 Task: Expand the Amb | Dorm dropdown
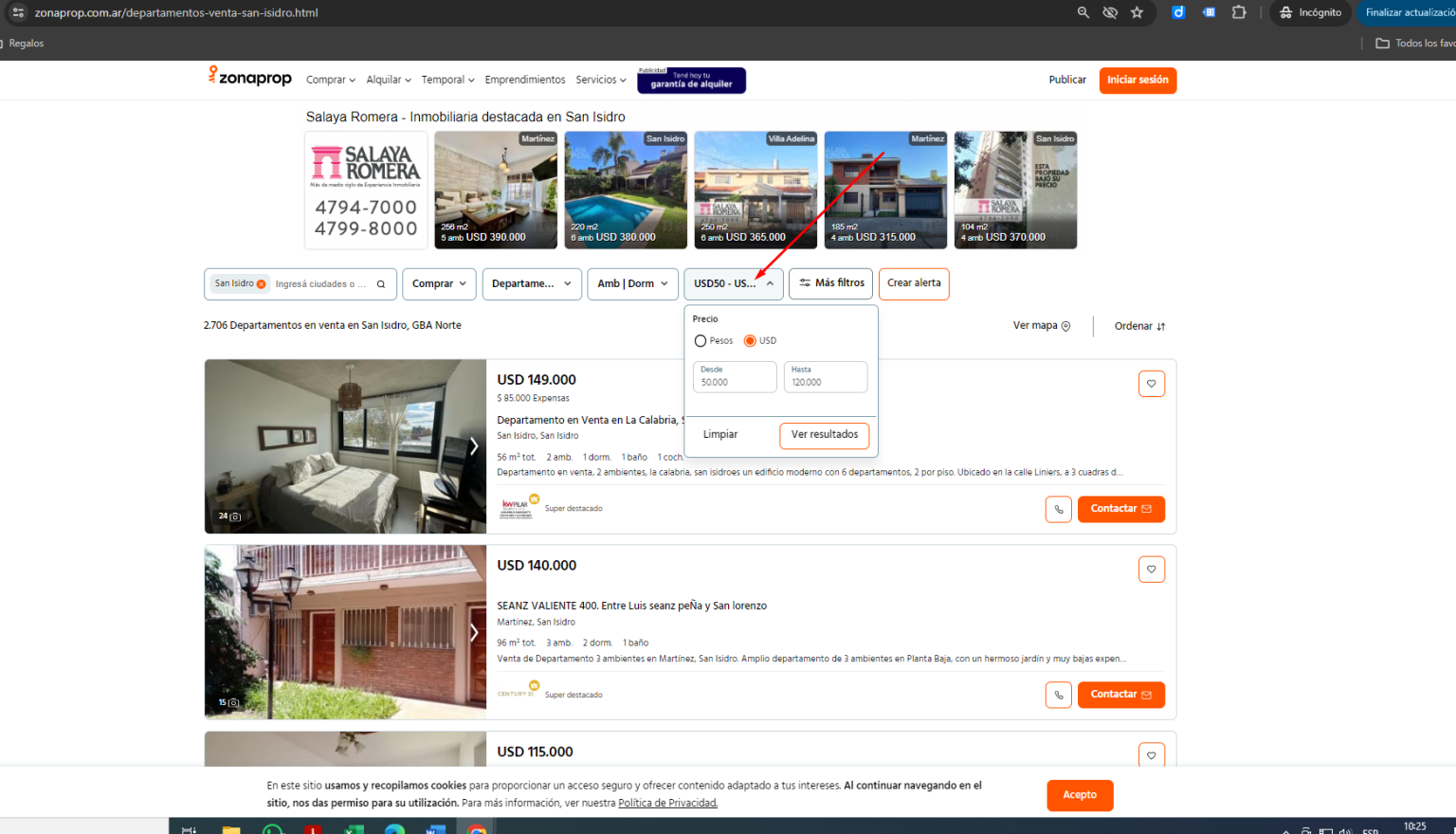(632, 283)
